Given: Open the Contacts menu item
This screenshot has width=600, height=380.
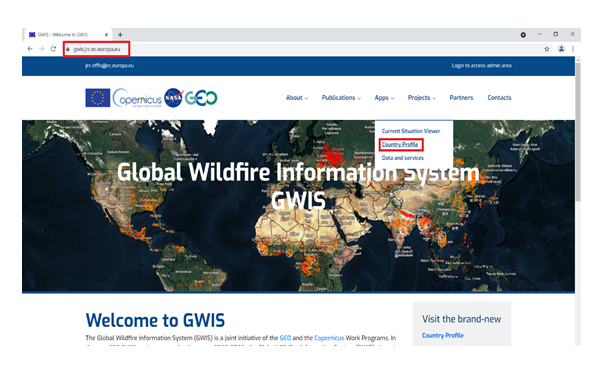Looking at the screenshot, I should pyautogui.click(x=499, y=98).
